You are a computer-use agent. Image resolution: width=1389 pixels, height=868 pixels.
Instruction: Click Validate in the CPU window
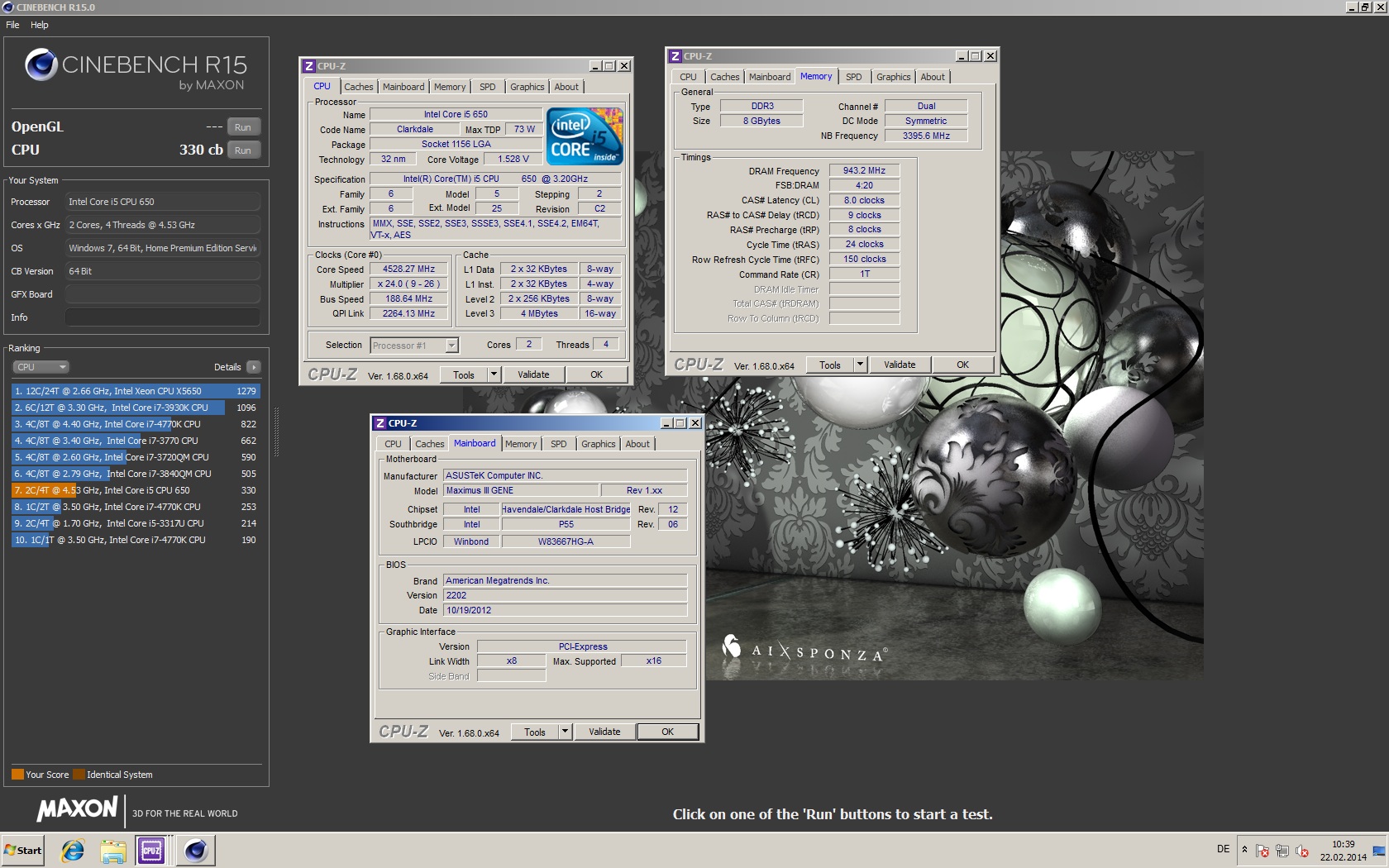[x=533, y=374]
